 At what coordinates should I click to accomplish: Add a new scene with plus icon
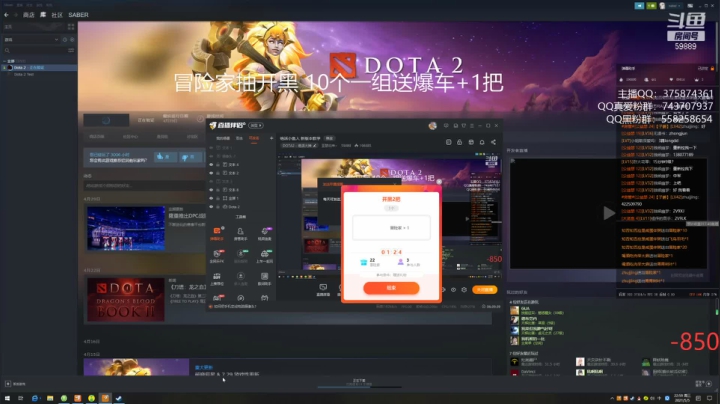pos(271,138)
